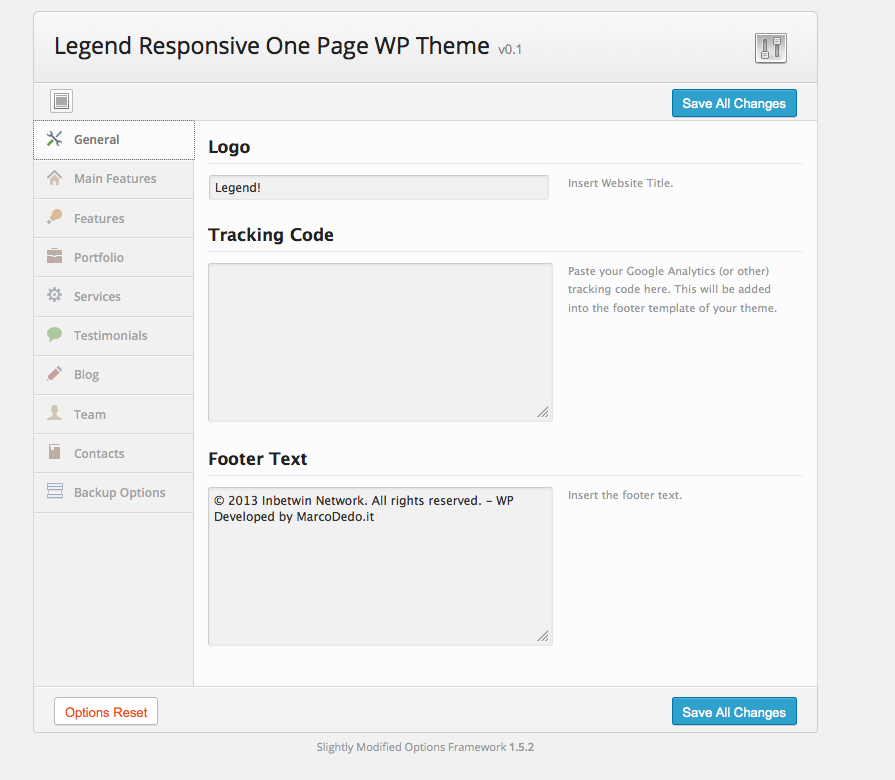This screenshot has width=895, height=780.
Task: Open the Features tab
Action: point(99,218)
